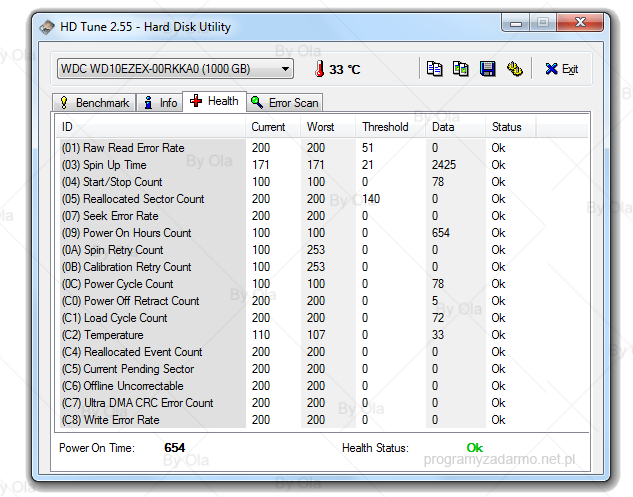
Task: Click the Worst column header
Action: (328, 127)
